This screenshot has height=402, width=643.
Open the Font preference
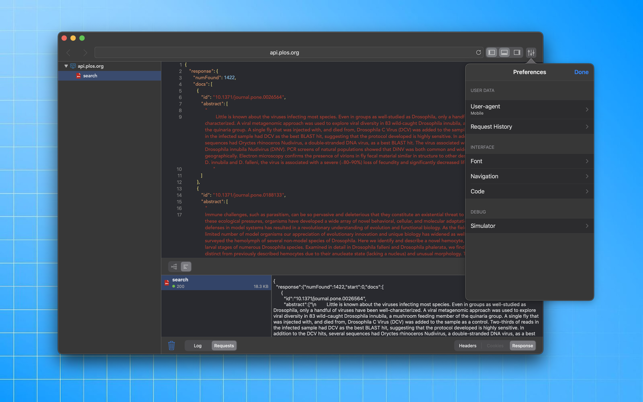pos(529,161)
